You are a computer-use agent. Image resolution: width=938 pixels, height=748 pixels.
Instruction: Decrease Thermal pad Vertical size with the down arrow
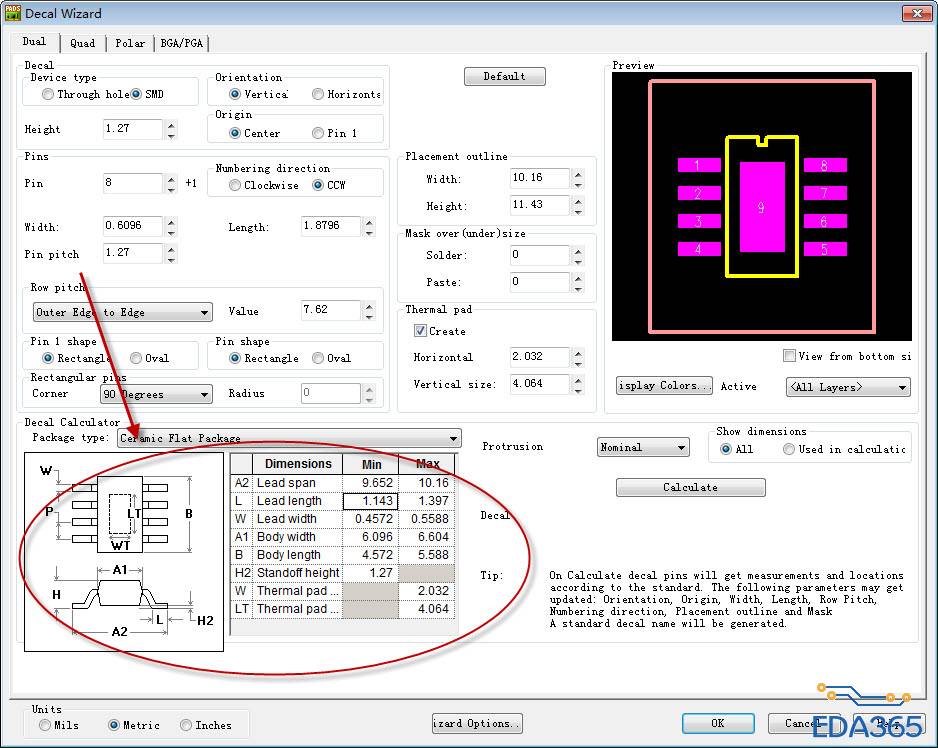[578, 390]
